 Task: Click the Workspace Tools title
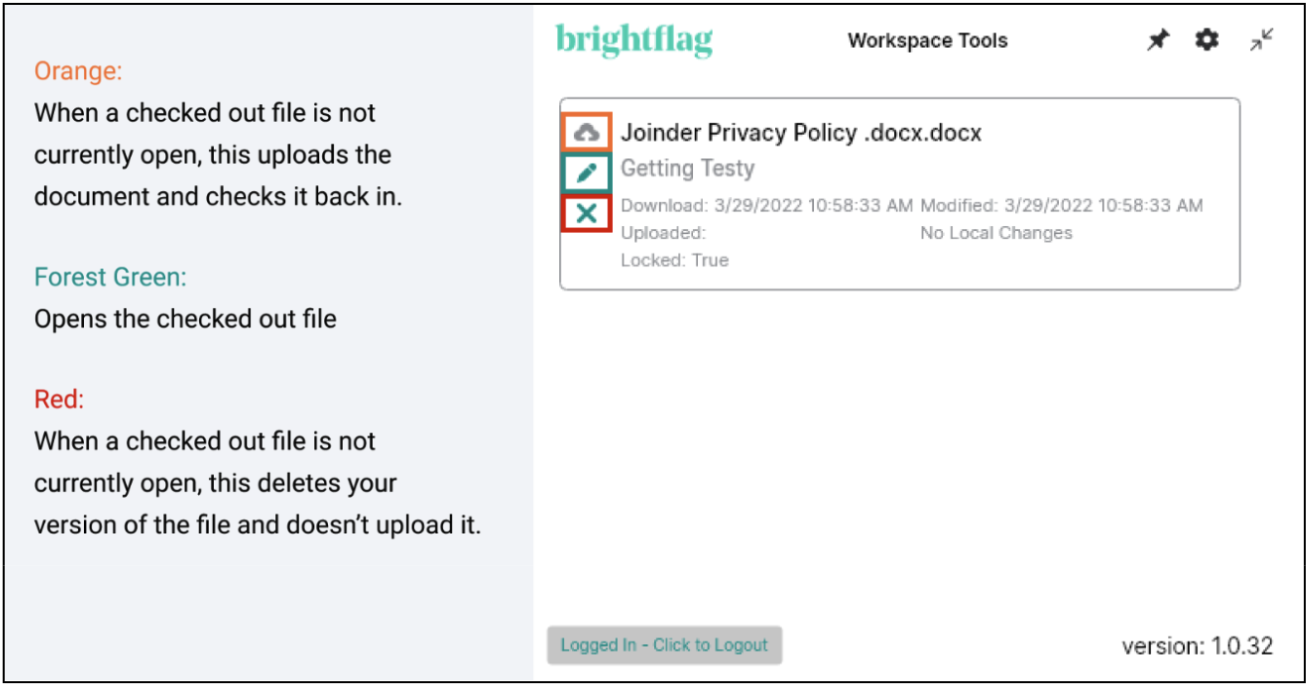tap(927, 41)
